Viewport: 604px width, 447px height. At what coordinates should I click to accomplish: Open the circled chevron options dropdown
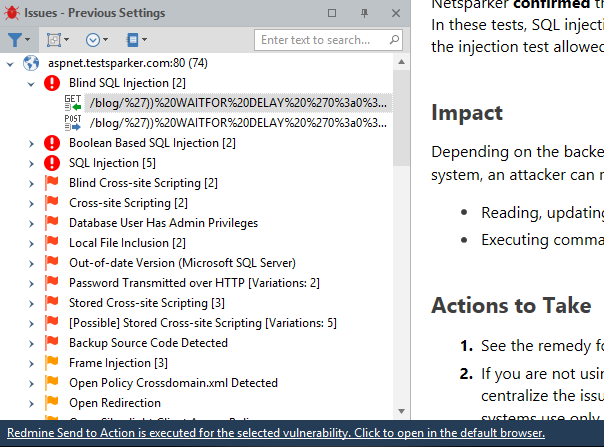[x=97, y=40]
